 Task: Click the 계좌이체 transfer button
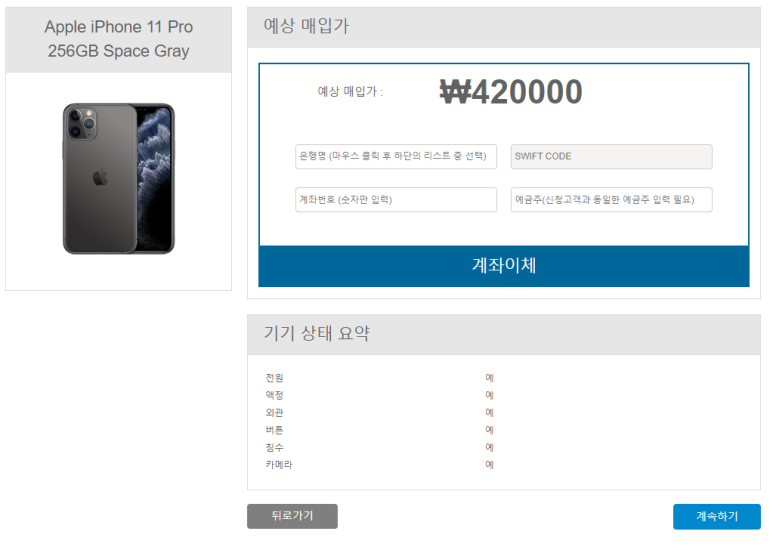point(504,266)
